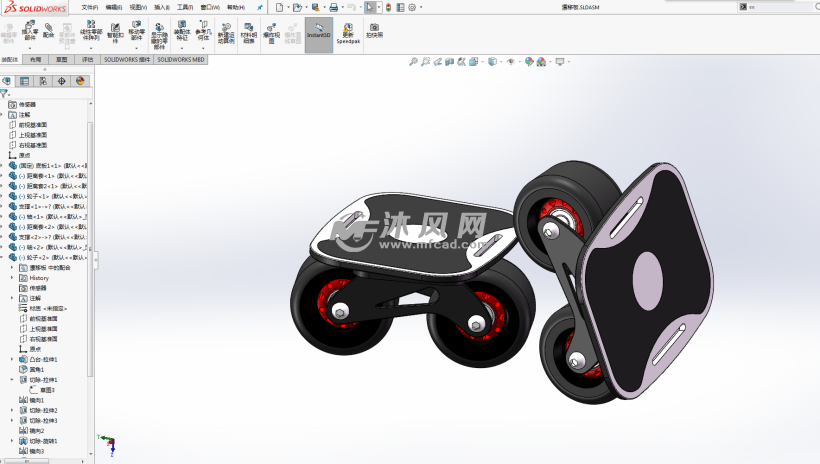Select 凸台-拉伸1 feature in tree
Image resolution: width=820 pixels, height=464 pixels.
tap(43, 359)
